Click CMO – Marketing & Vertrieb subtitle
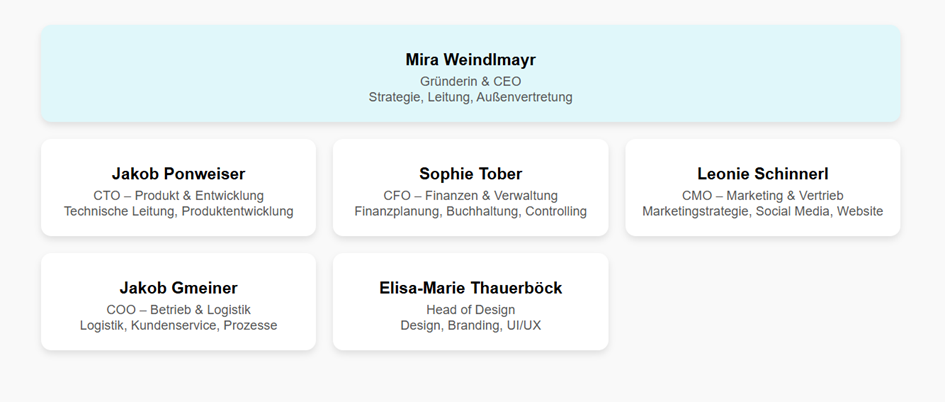The width and height of the screenshot is (945, 402). pos(762,195)
